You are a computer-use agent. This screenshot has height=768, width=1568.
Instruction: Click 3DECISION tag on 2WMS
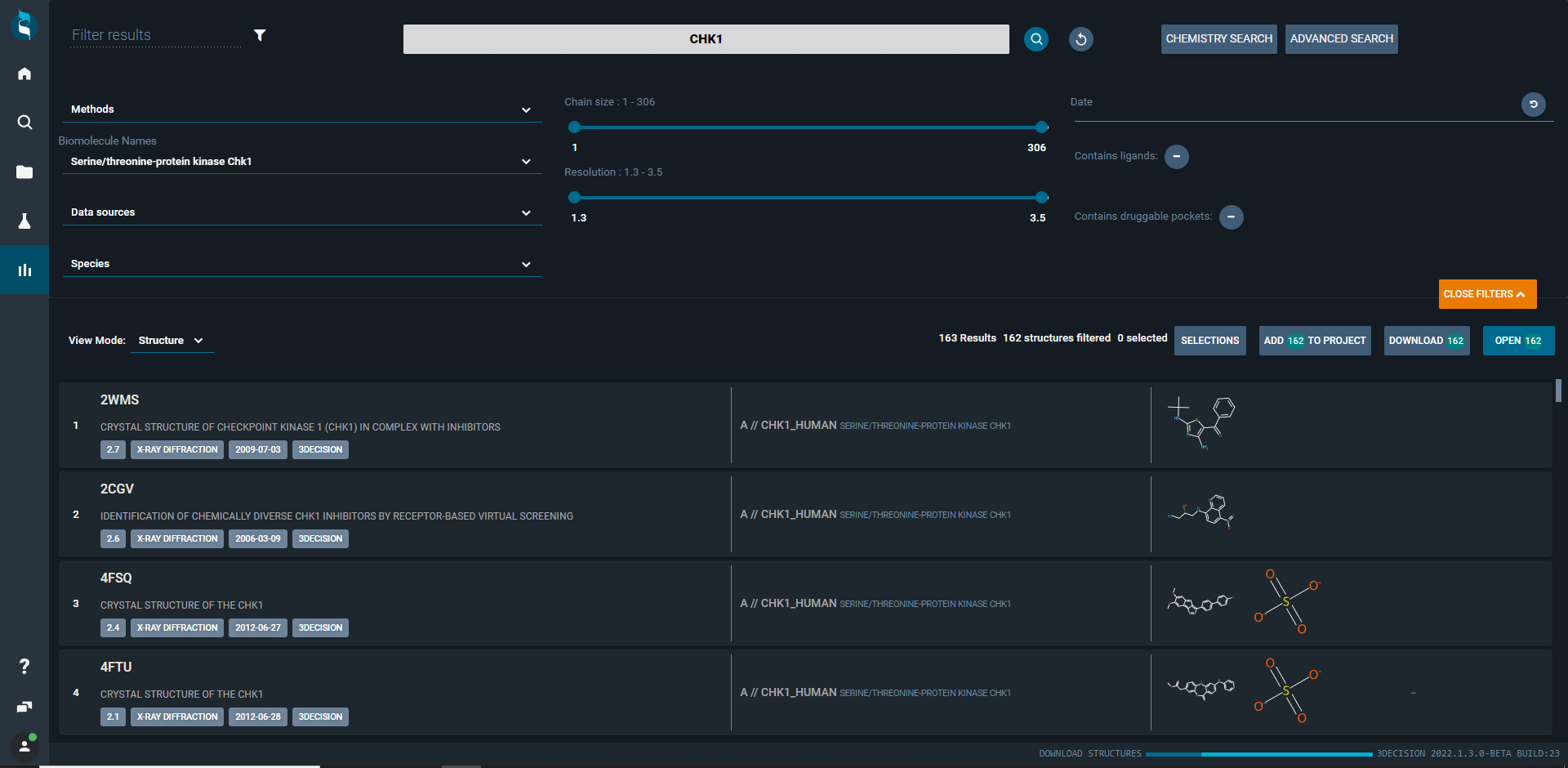pos(320,450)
